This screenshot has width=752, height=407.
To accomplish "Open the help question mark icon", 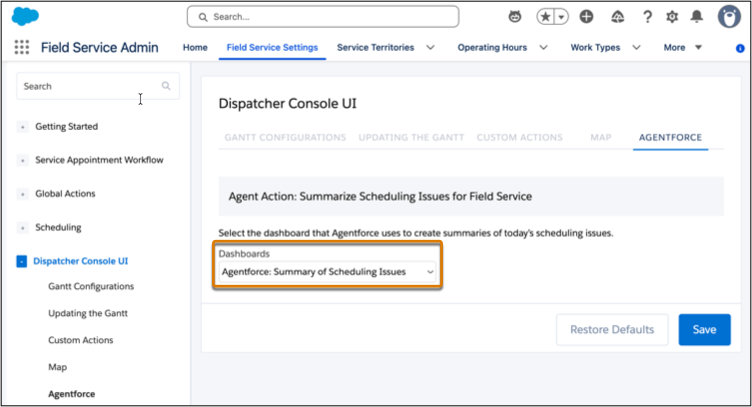I will (x=647, y=17).
